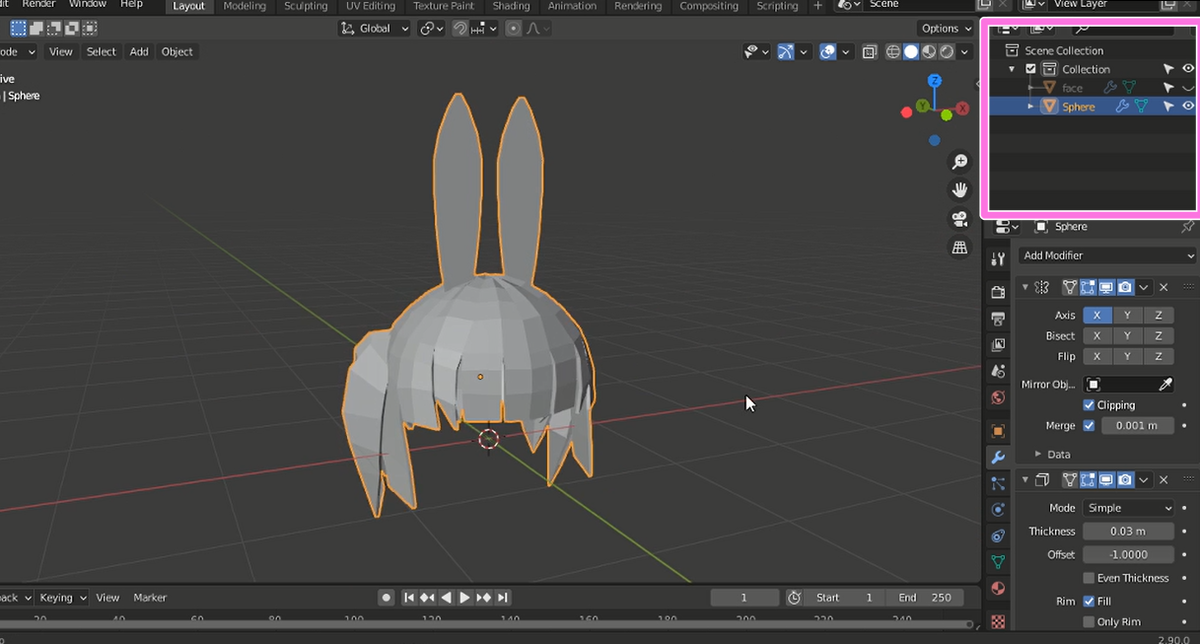Toggle proportional editing icon
1200x644 pixels.
point(513,28)
